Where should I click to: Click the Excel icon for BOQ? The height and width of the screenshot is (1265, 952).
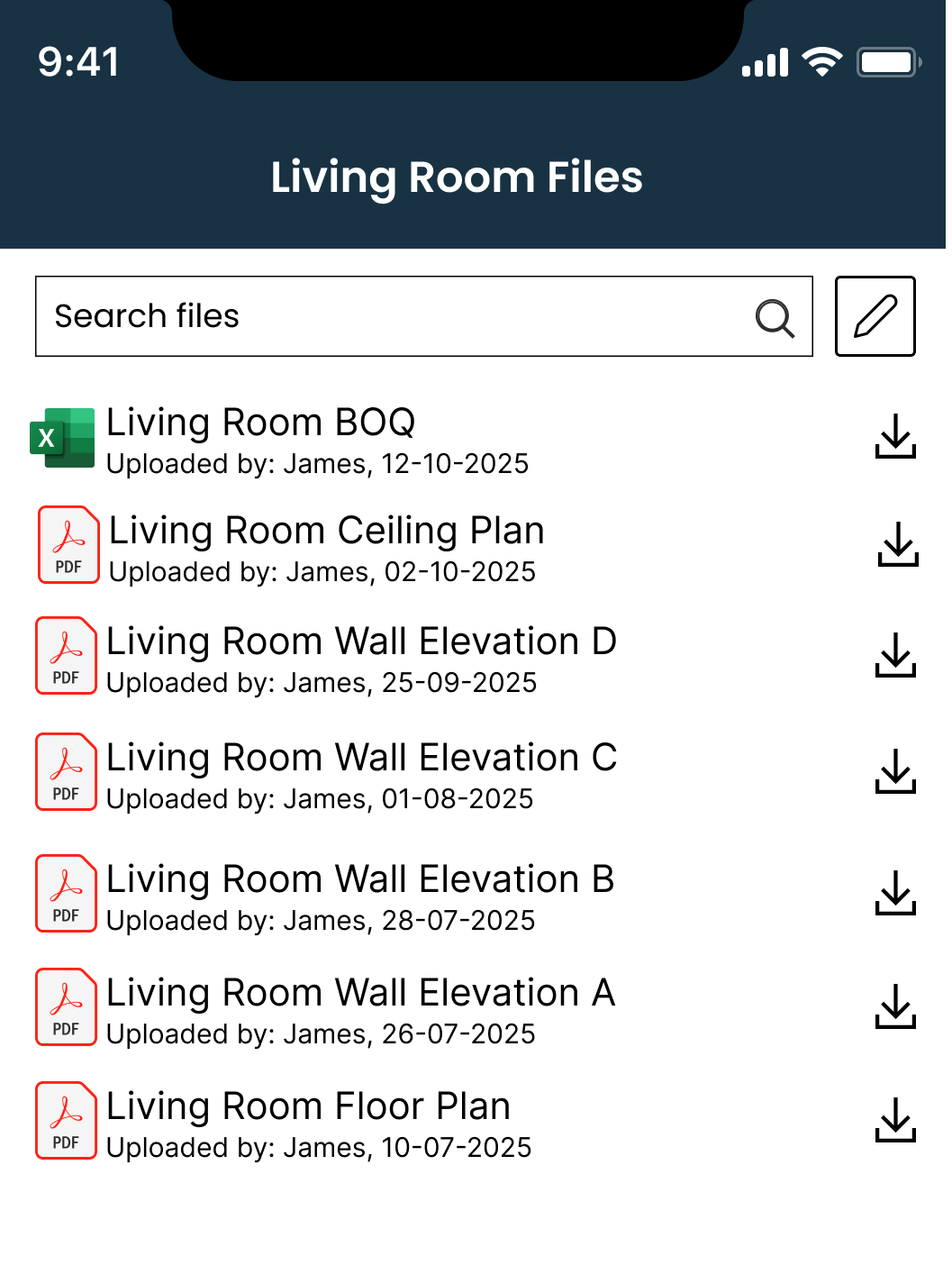[x=62, y=438]
